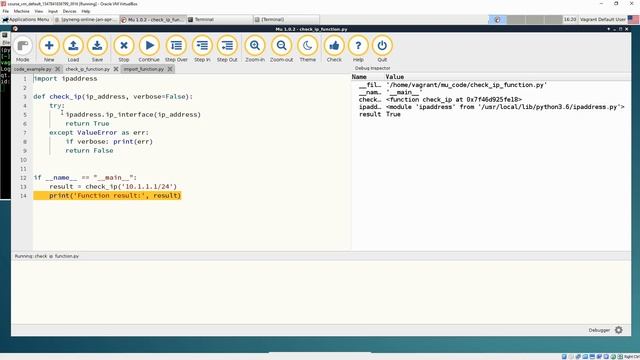This screenshot has height=360, width=640.
Task: Click the Value column header
Action: tap(395, 77)
